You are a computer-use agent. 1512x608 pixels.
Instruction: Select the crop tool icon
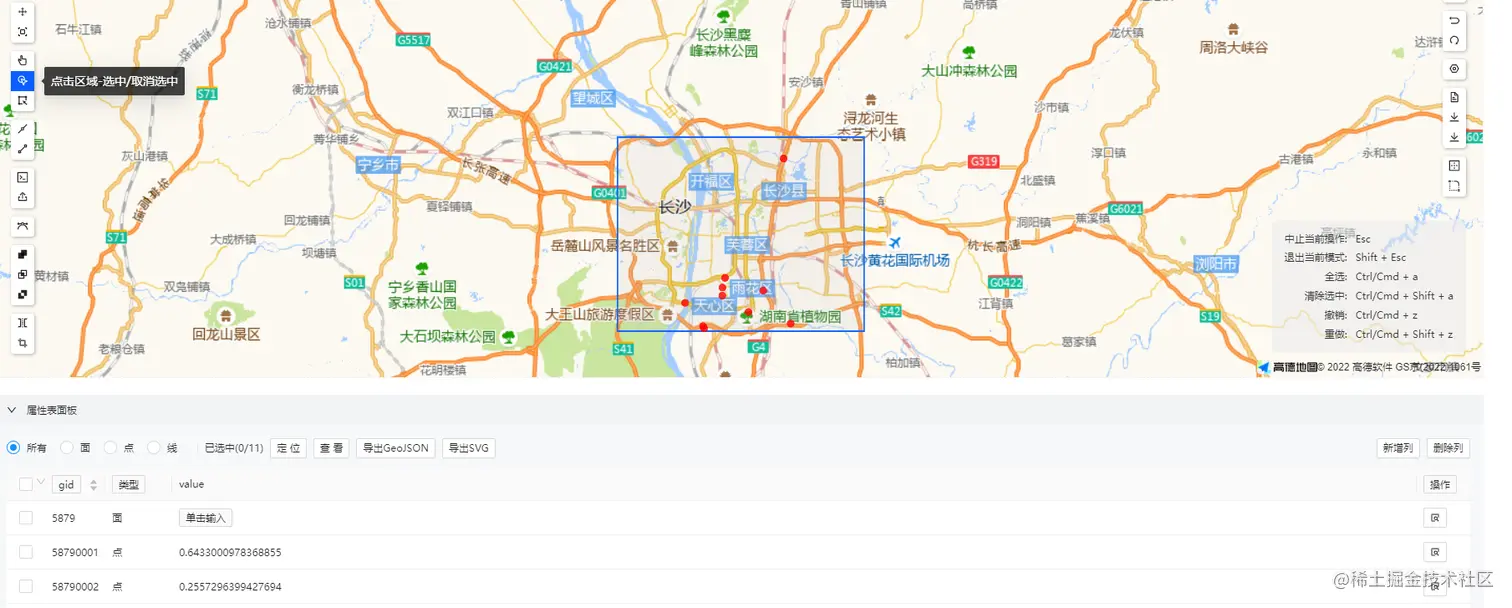click(22, 343)
